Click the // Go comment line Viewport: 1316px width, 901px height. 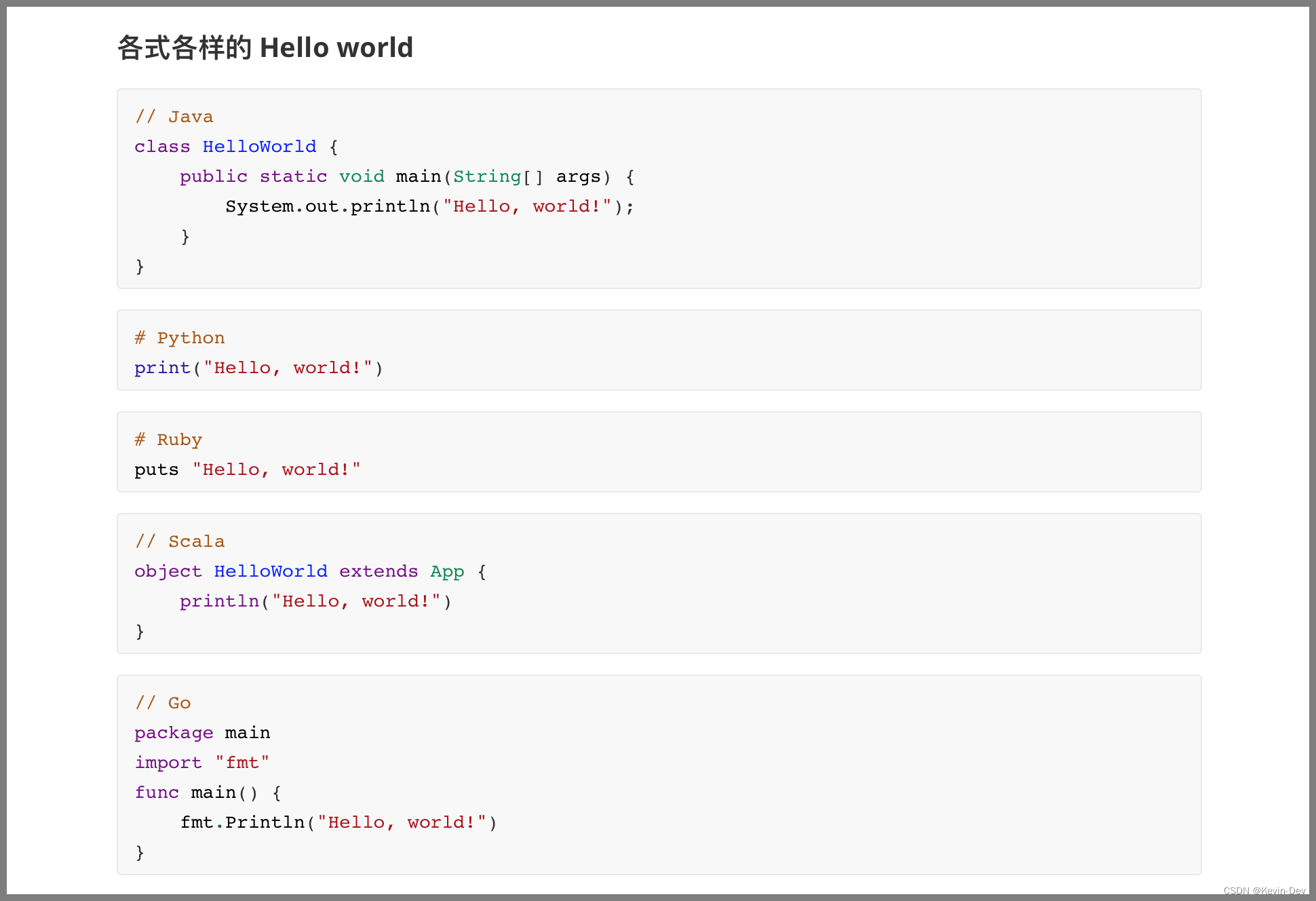point(162,703)
